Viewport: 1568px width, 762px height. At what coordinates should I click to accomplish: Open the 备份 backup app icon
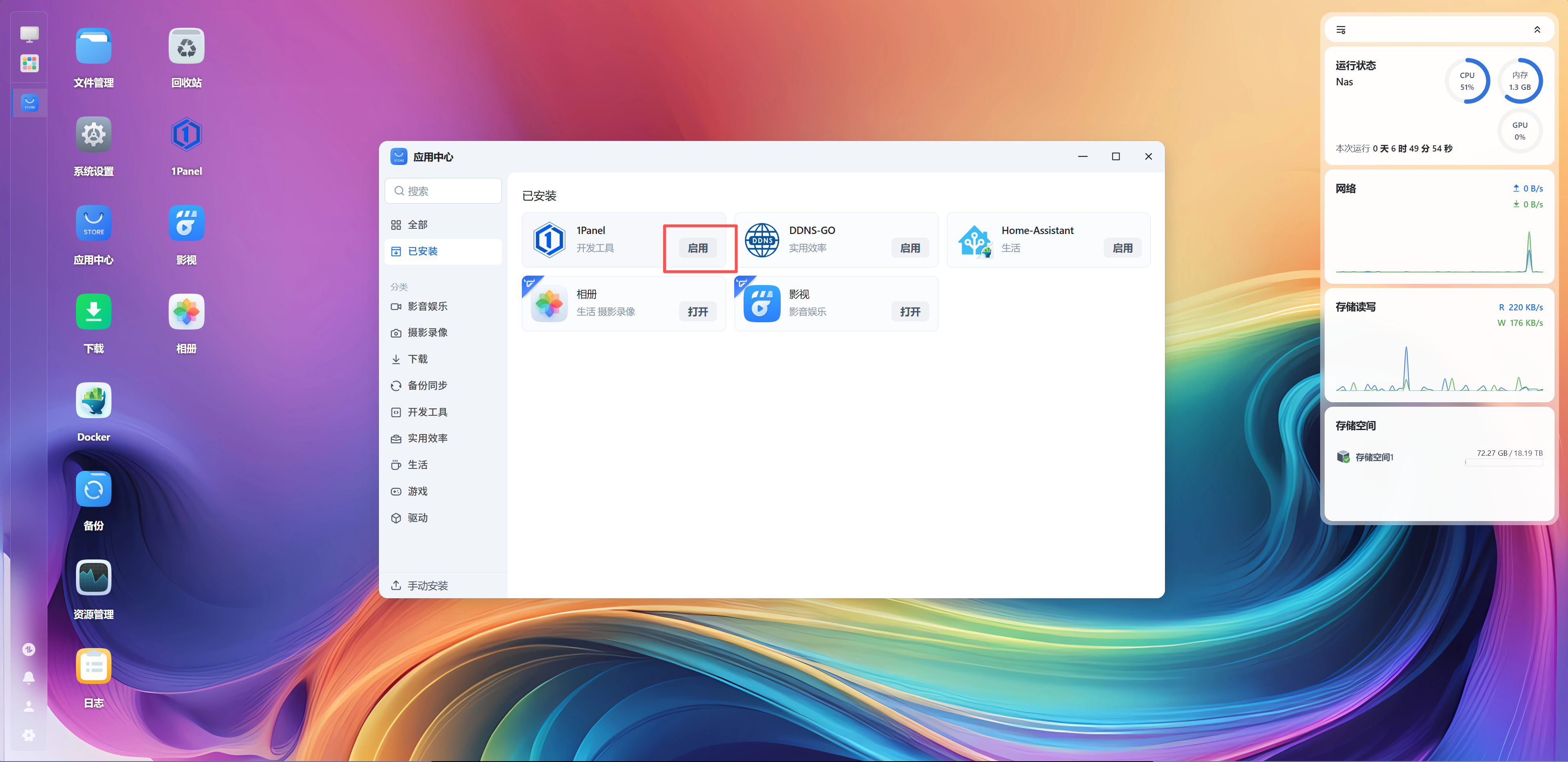click(93, 489)
